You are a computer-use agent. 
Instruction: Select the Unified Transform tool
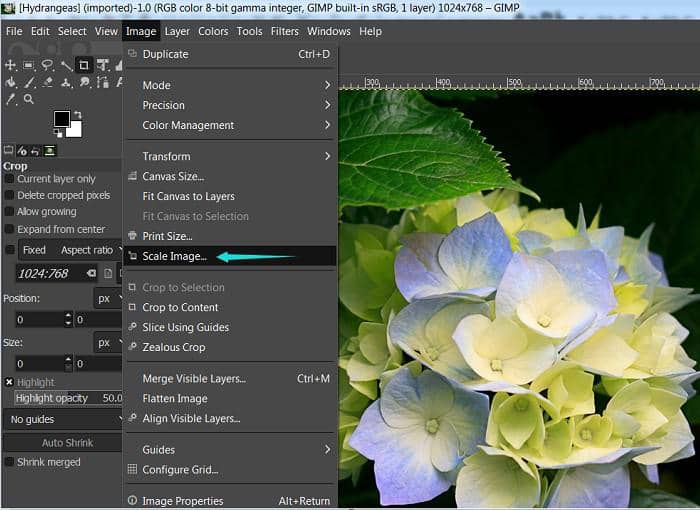(x=103, y=66)
